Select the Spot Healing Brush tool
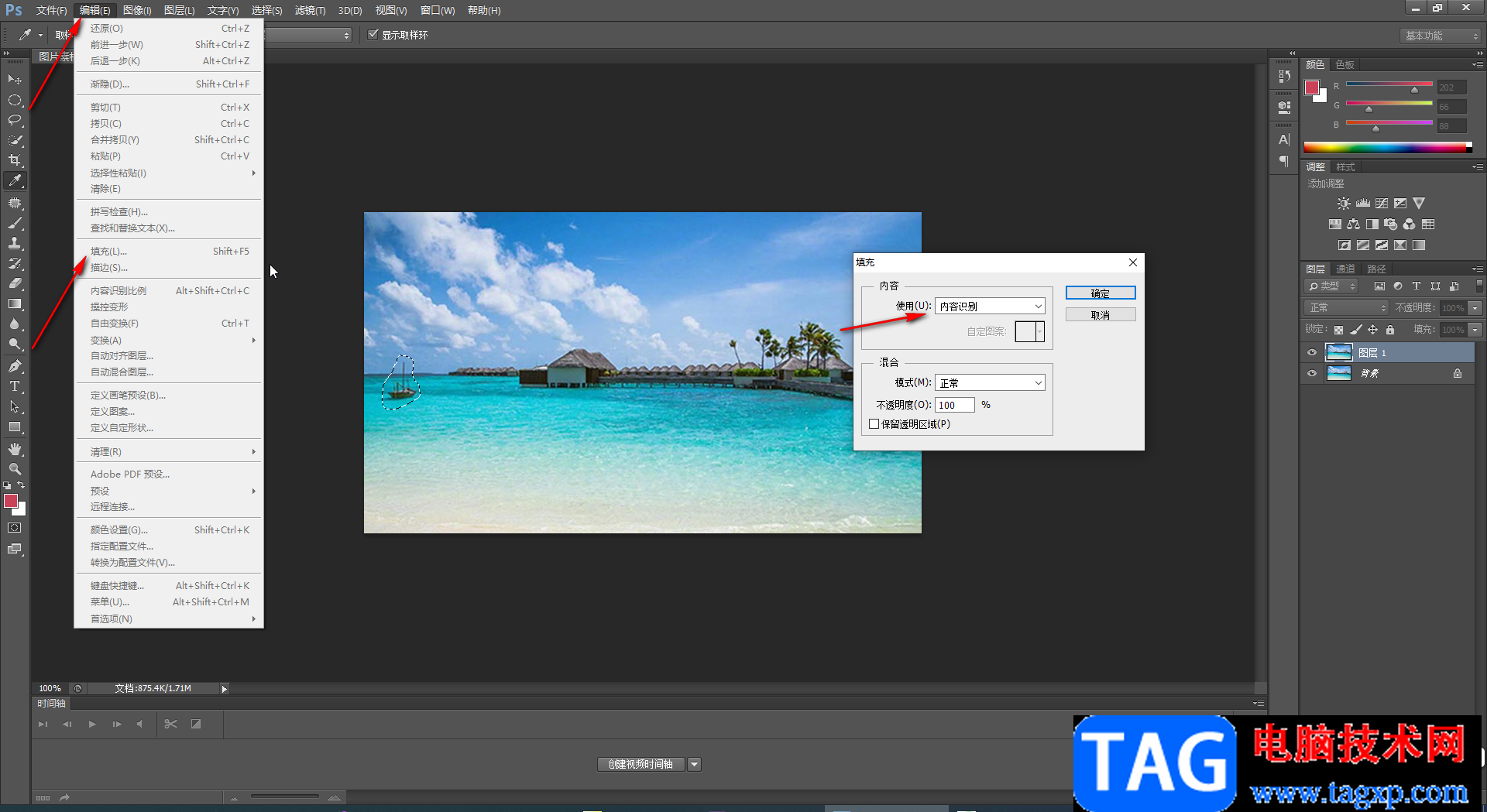The height and width of the screenshot is (812, 1487). (15, 203)
